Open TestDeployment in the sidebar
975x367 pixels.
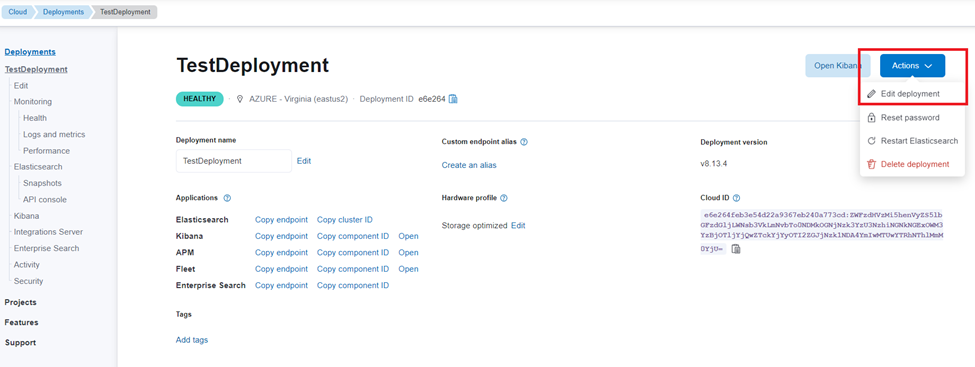coord(36,69)
